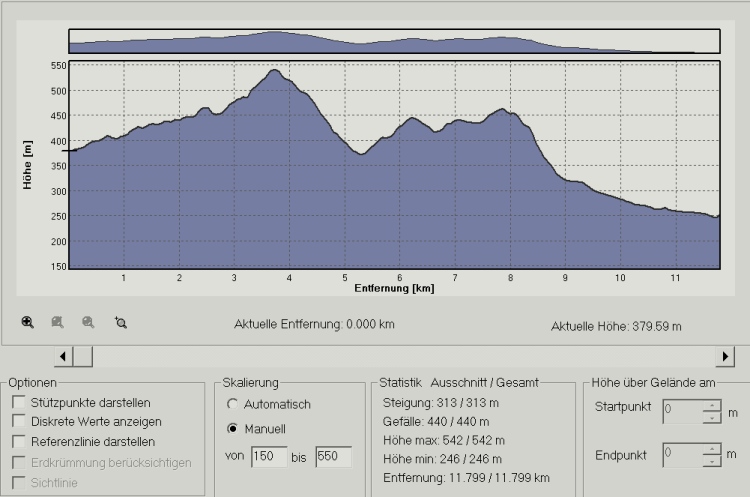Click the zoom-to-selection magnifier with plus sparkle
Viewport: 750px width, 497px height.
click(x=121, y=322)
